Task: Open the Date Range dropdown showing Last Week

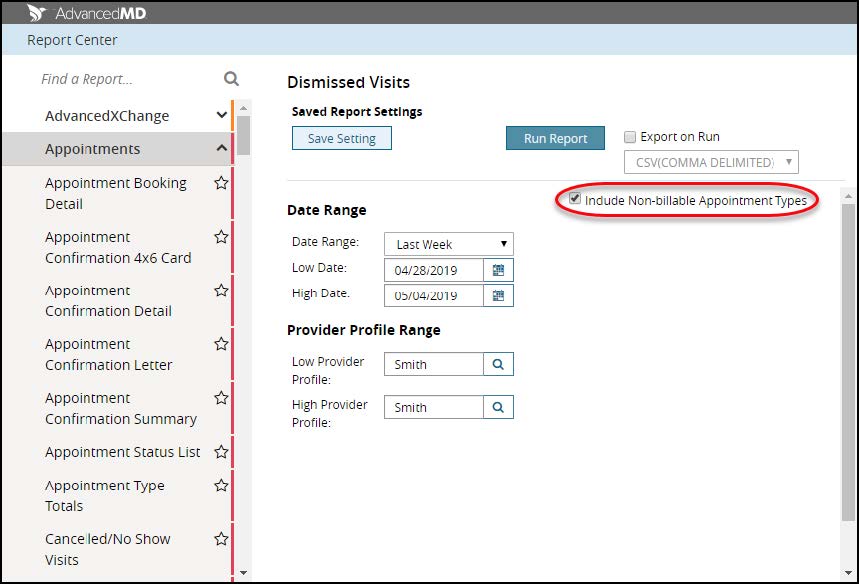Action: [x=448, y=244]
